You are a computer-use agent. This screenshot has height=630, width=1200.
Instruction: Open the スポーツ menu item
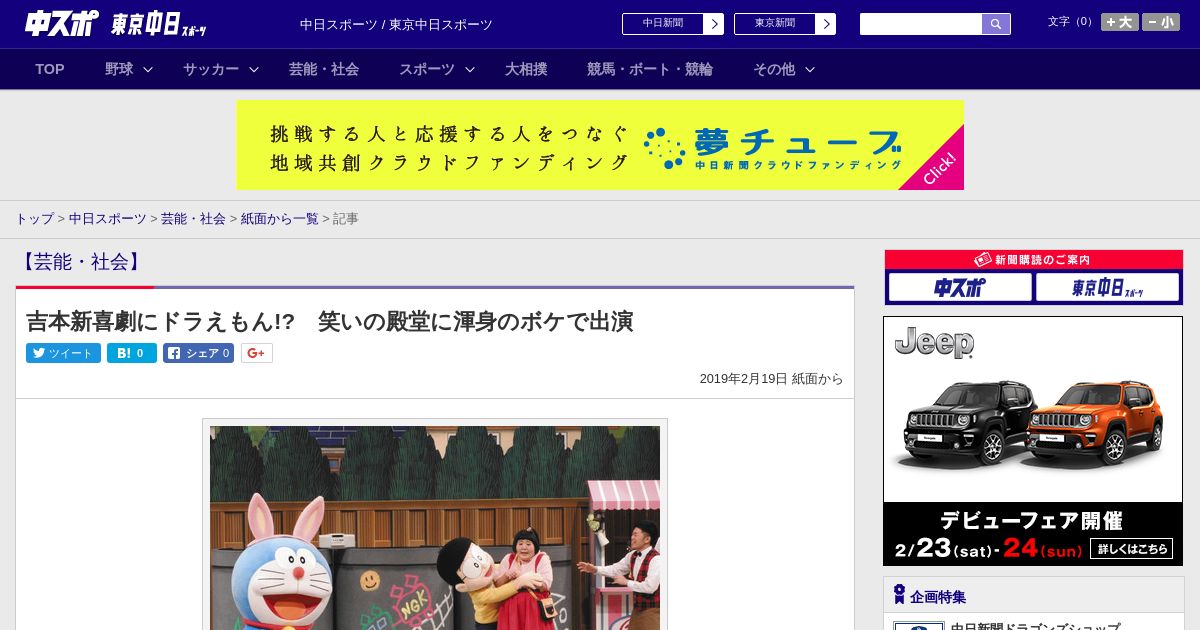[x=427, y=69]
